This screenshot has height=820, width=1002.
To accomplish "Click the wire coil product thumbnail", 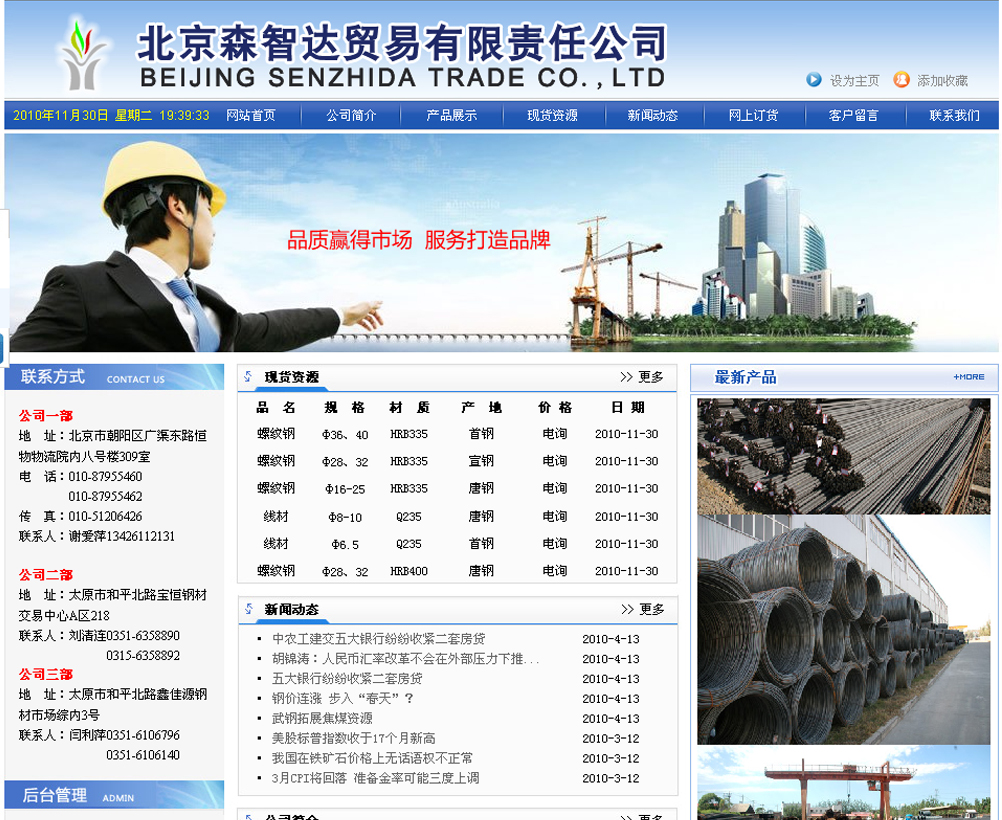I will click(843, 630).
